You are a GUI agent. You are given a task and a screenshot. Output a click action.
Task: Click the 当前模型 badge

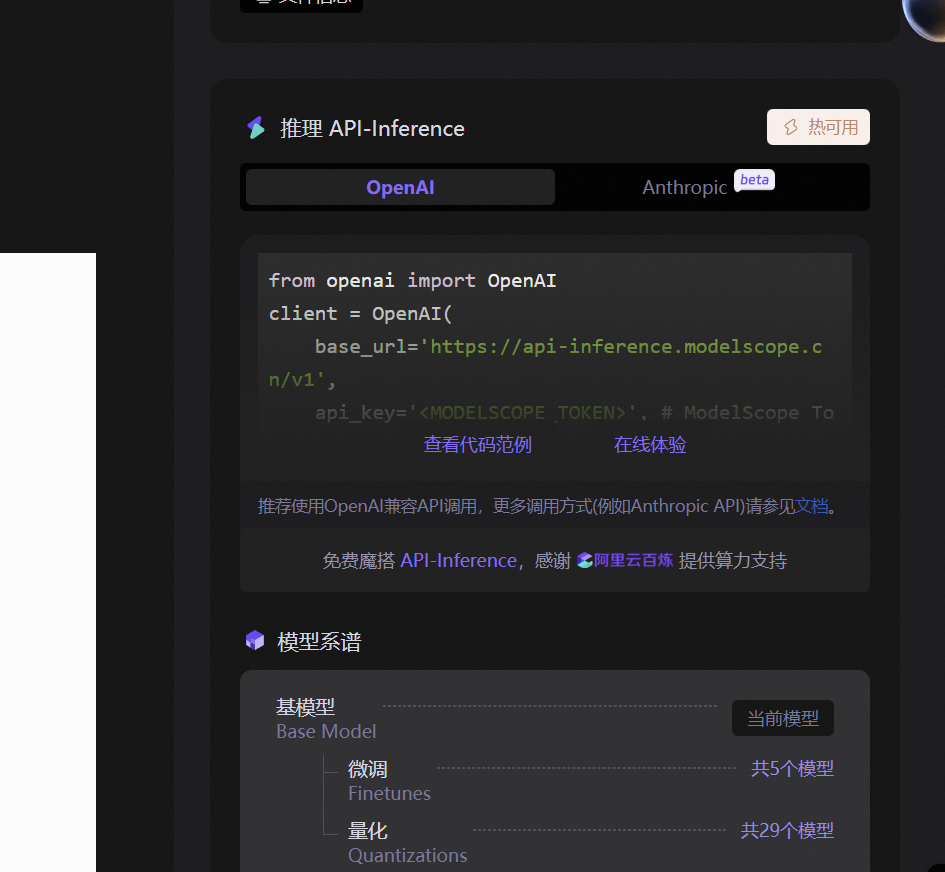783,718
